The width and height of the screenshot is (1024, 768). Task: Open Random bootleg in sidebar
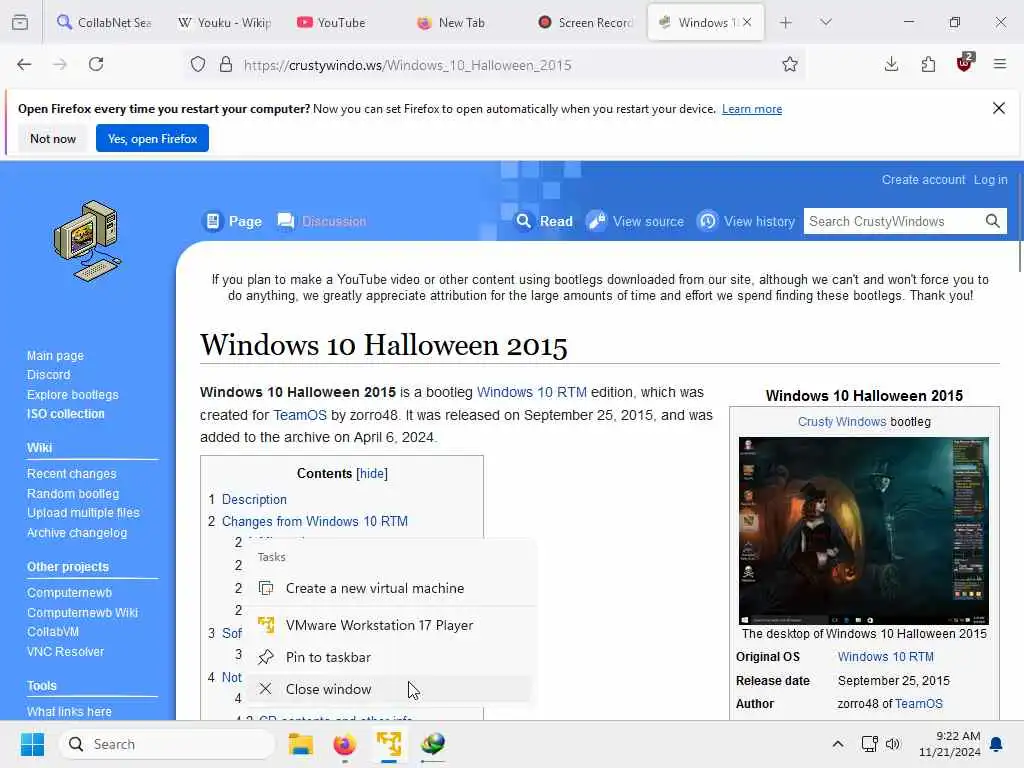click(73, 494)
